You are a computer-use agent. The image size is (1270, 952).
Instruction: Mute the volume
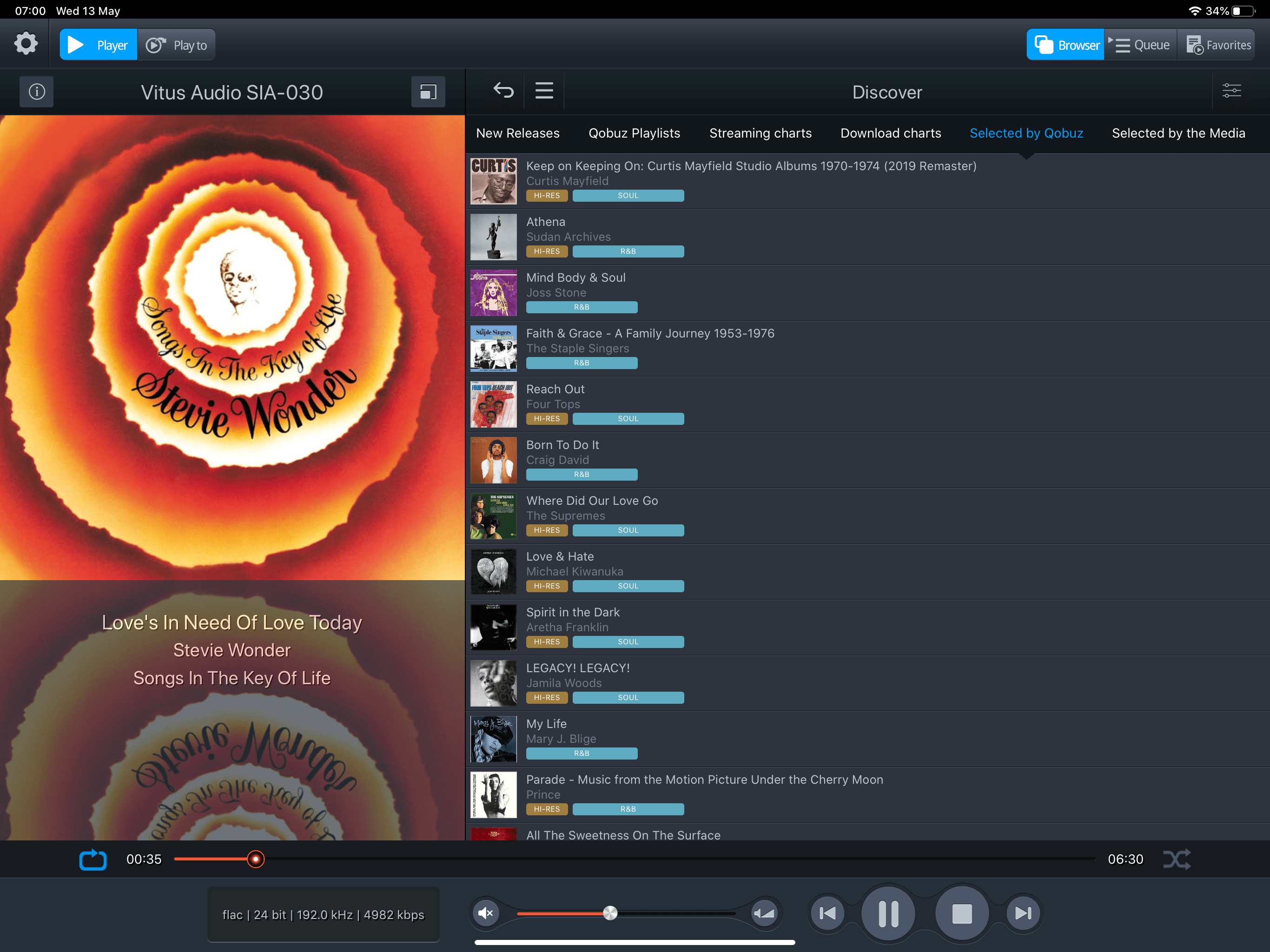click(x=486, y=913)
